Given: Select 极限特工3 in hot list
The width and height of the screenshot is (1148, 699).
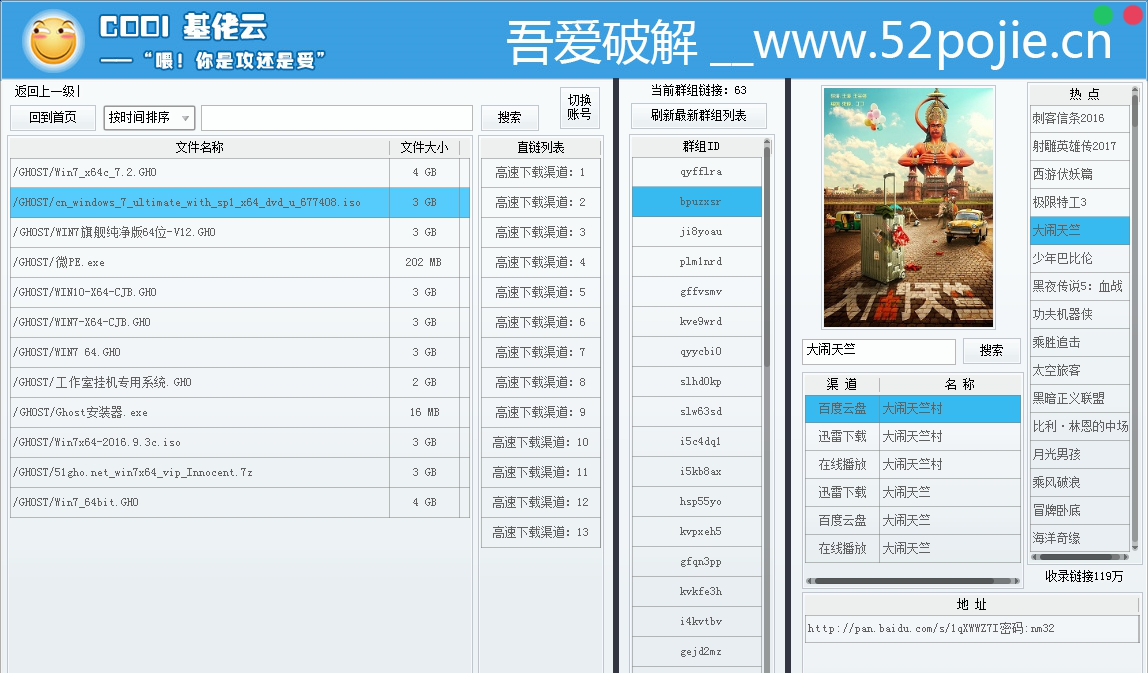Looking at the screenshot, I should point(1079,203).
